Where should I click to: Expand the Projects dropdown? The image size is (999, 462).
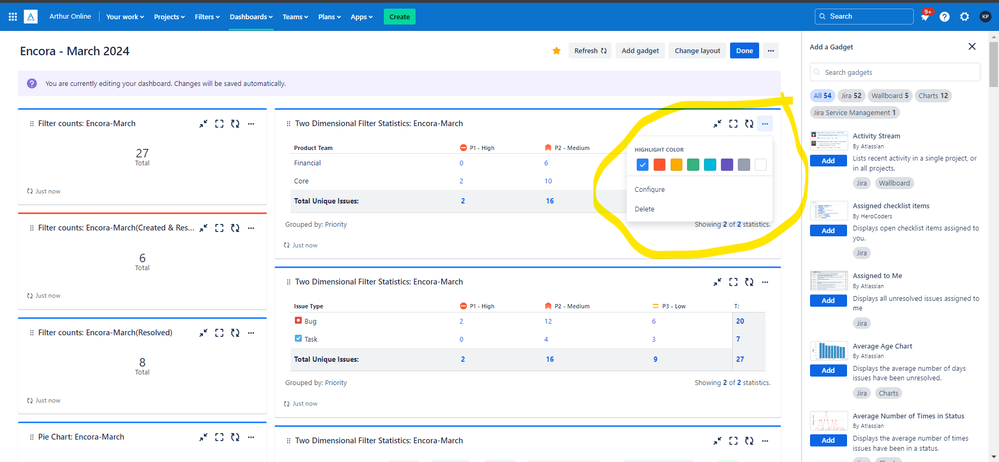[169, 17]
